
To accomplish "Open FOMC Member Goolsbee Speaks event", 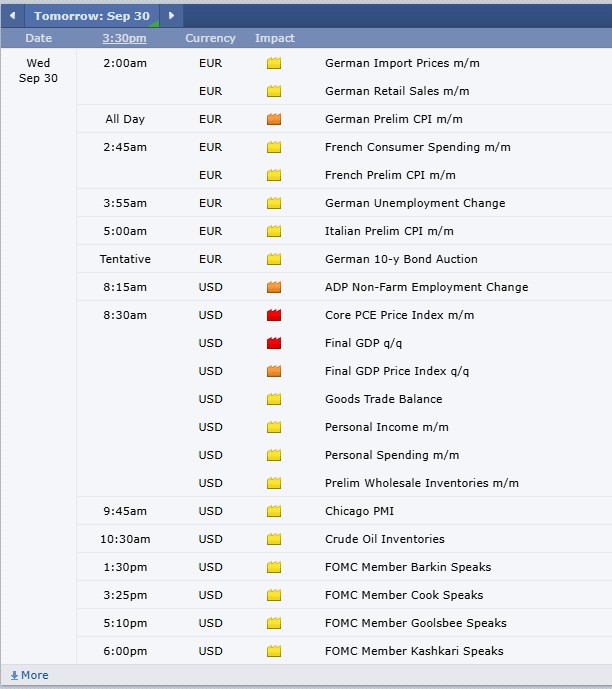I will pos(416,623).
